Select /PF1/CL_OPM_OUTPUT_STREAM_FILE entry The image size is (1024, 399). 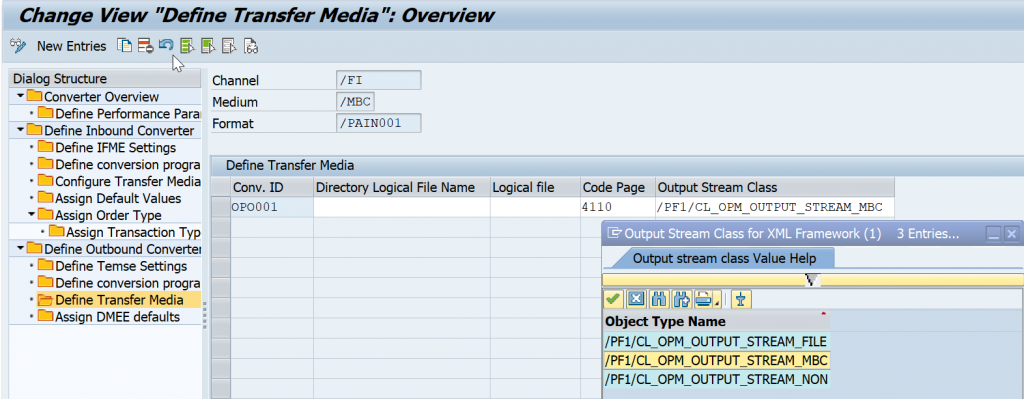[x=716, y=341]
